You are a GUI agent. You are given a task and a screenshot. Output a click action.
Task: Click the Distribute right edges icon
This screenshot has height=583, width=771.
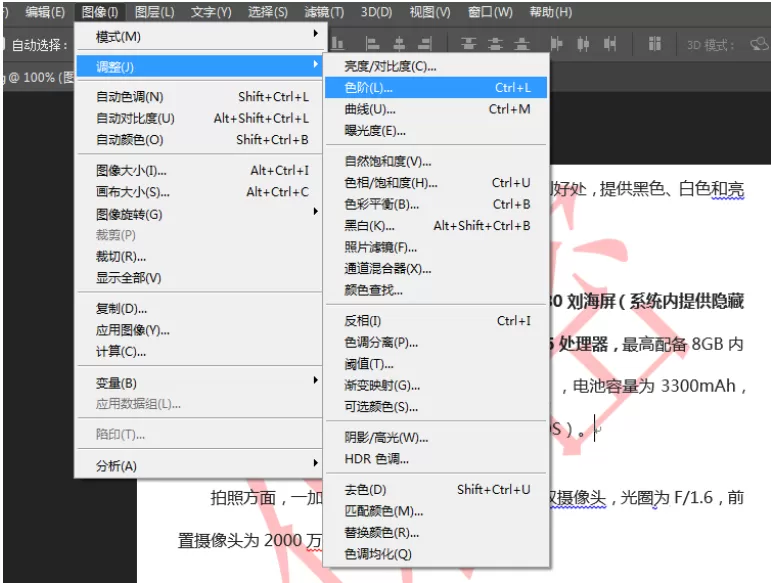[x=610, y=44]
